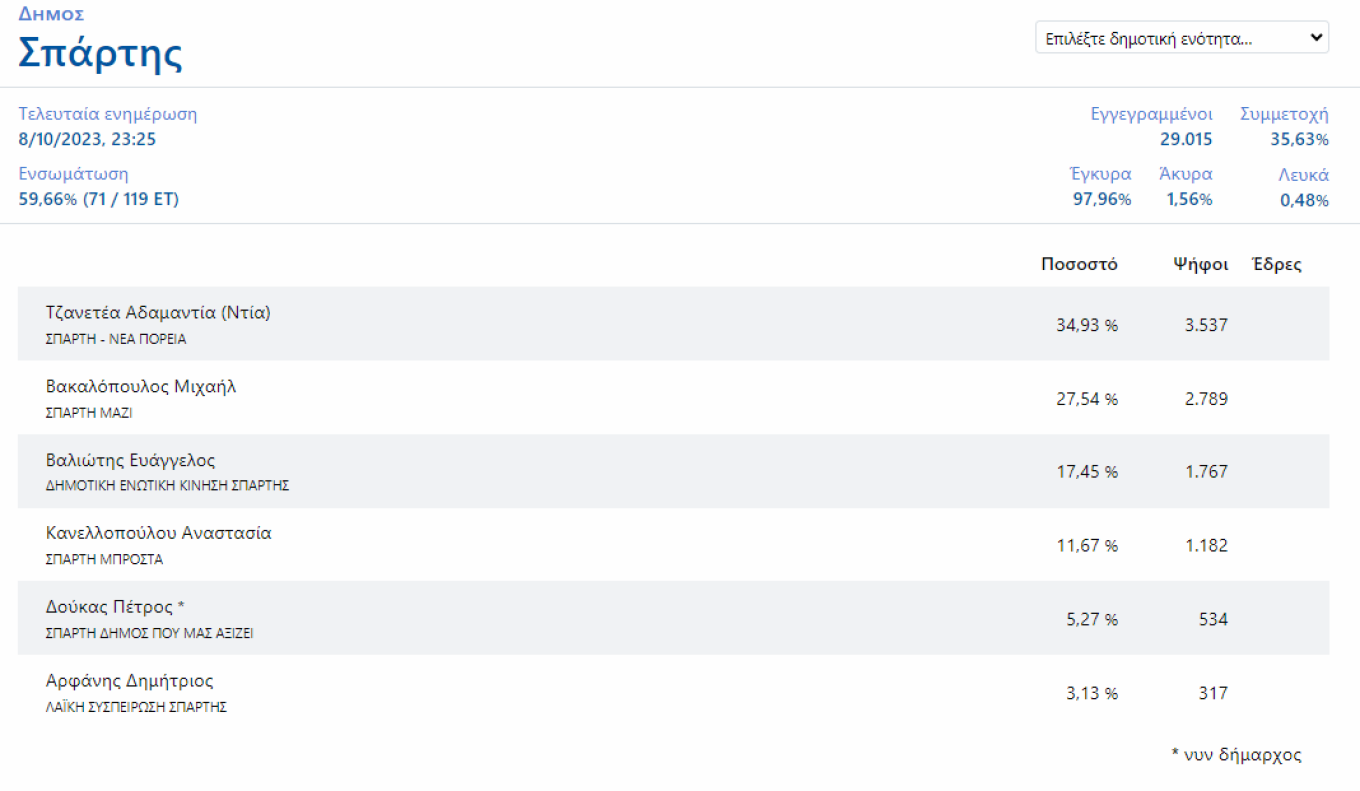Open the municipal unit selection dropdown
This screenshot has height=791, width=1360.
(x=1181, y=39)
